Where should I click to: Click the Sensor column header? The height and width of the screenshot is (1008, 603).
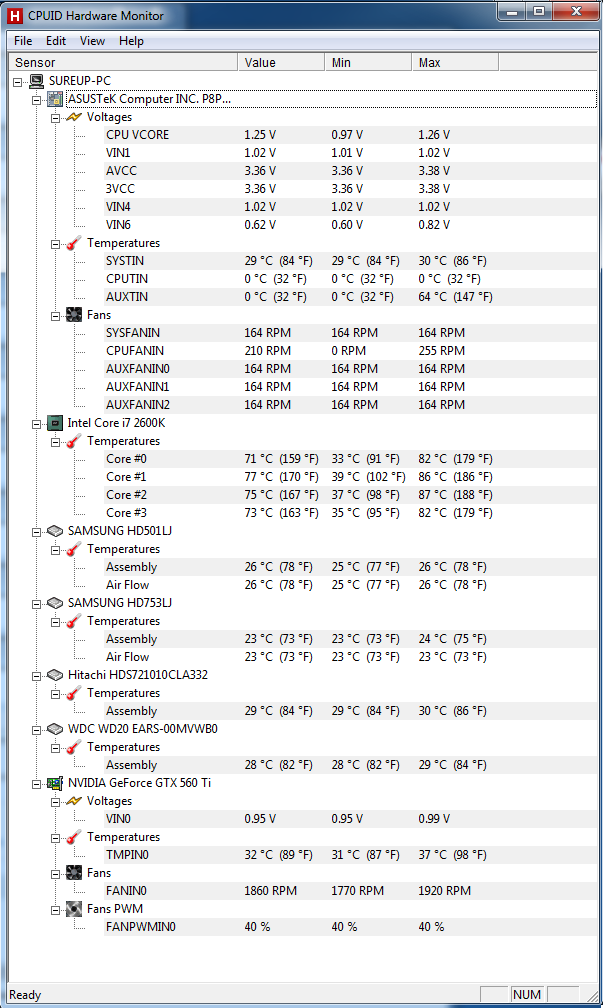pos(122,62)
